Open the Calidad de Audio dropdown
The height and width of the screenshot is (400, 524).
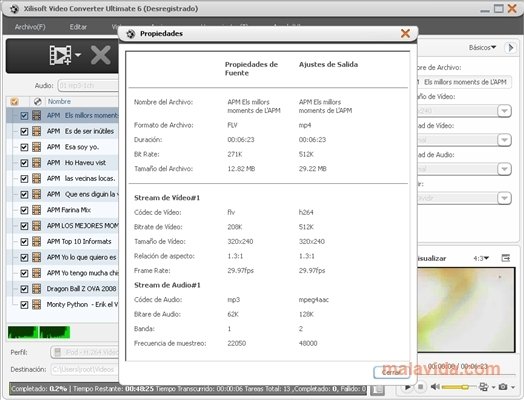504,169
